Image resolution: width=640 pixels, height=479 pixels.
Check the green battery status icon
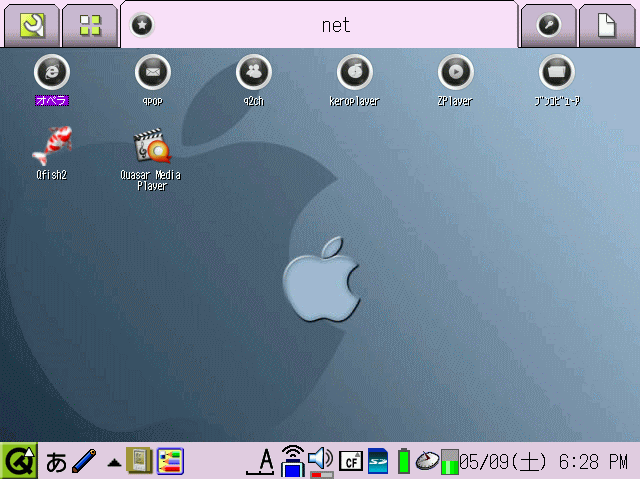coord(404,461)
